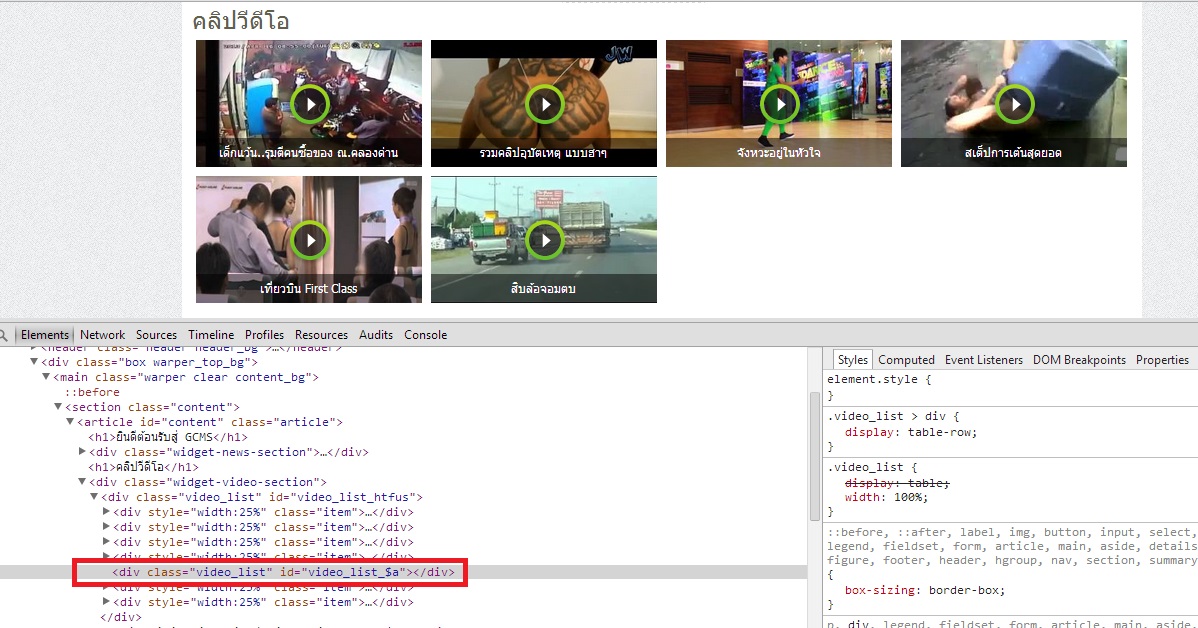Collapse the 'widget-video-section' div node

pos(82,482)
